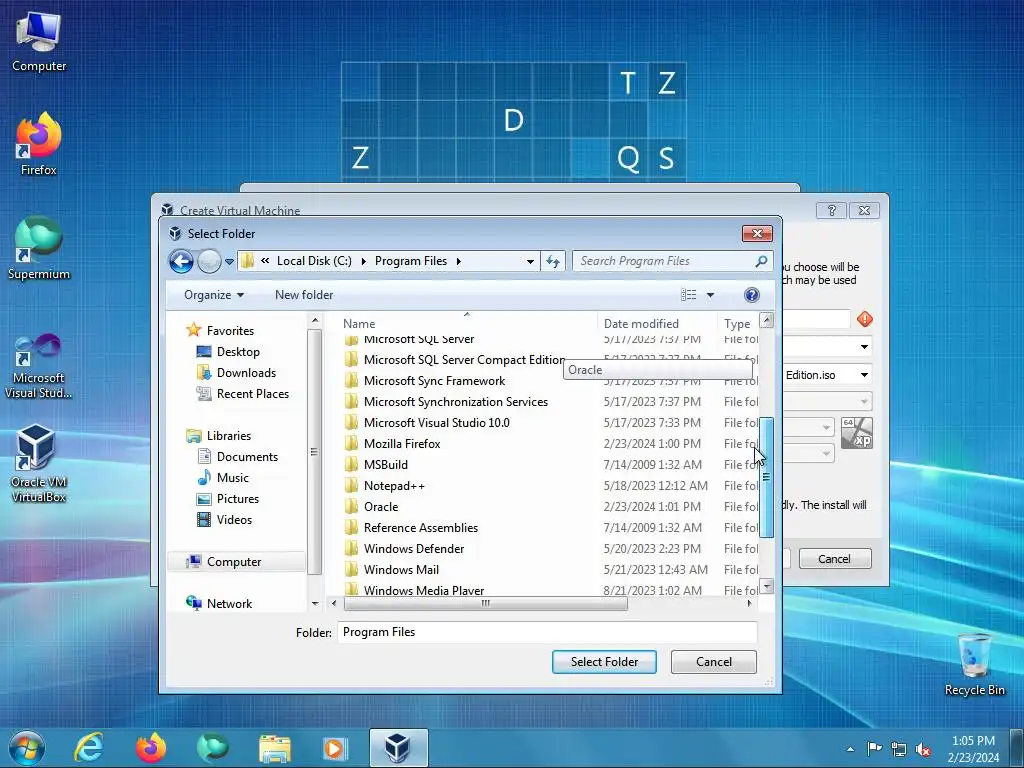The image size is (1024, 768).
Task: Click the Select Folder button
Action: (604, 662)
